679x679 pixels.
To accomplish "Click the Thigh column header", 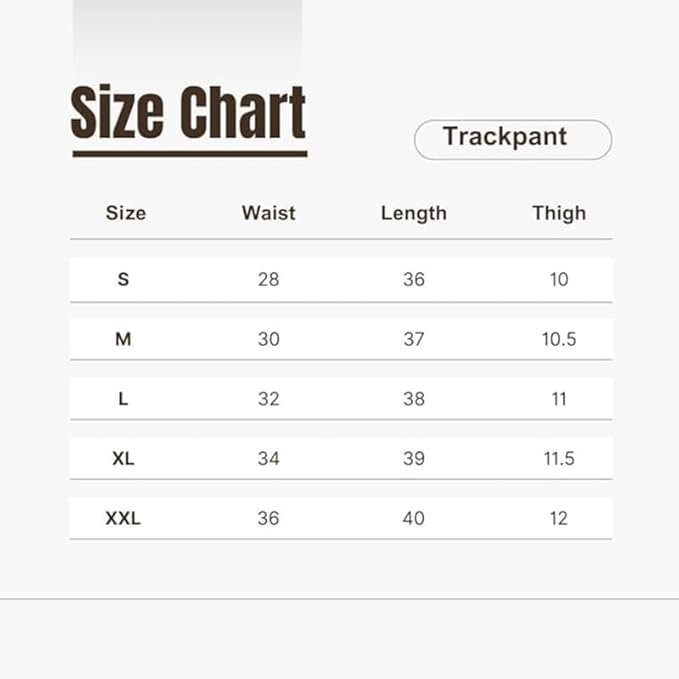I will pyautogui.click(x=559, y=214).
